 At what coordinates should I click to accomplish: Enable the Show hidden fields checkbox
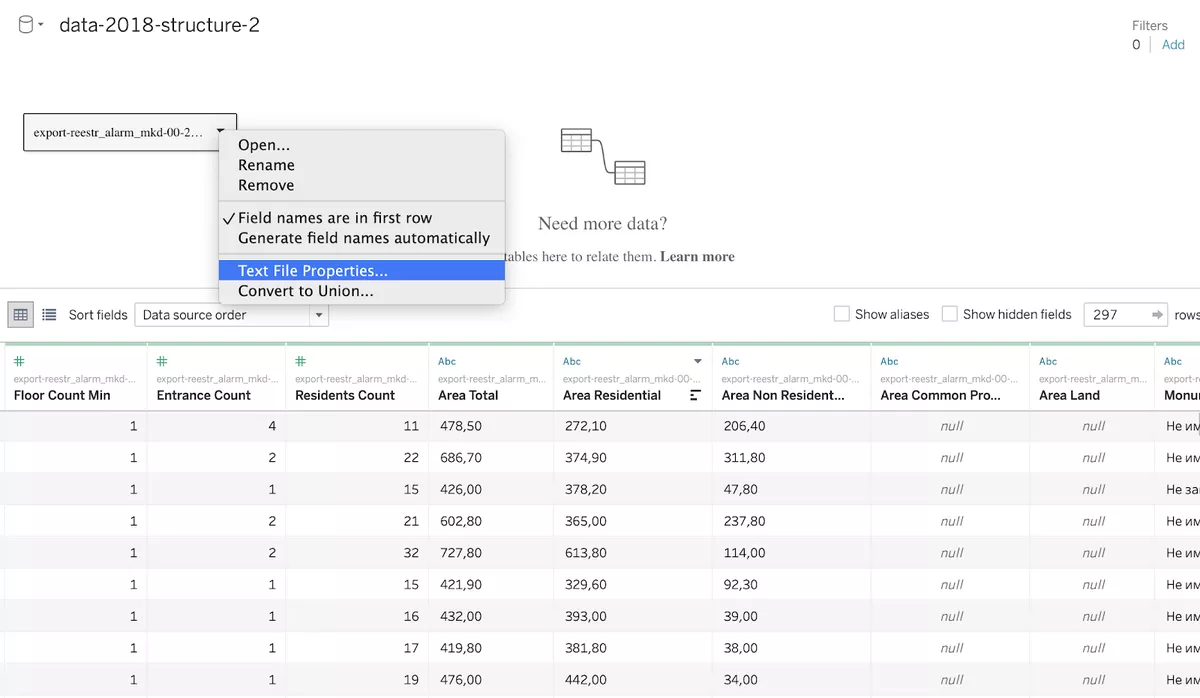(950, 314)
